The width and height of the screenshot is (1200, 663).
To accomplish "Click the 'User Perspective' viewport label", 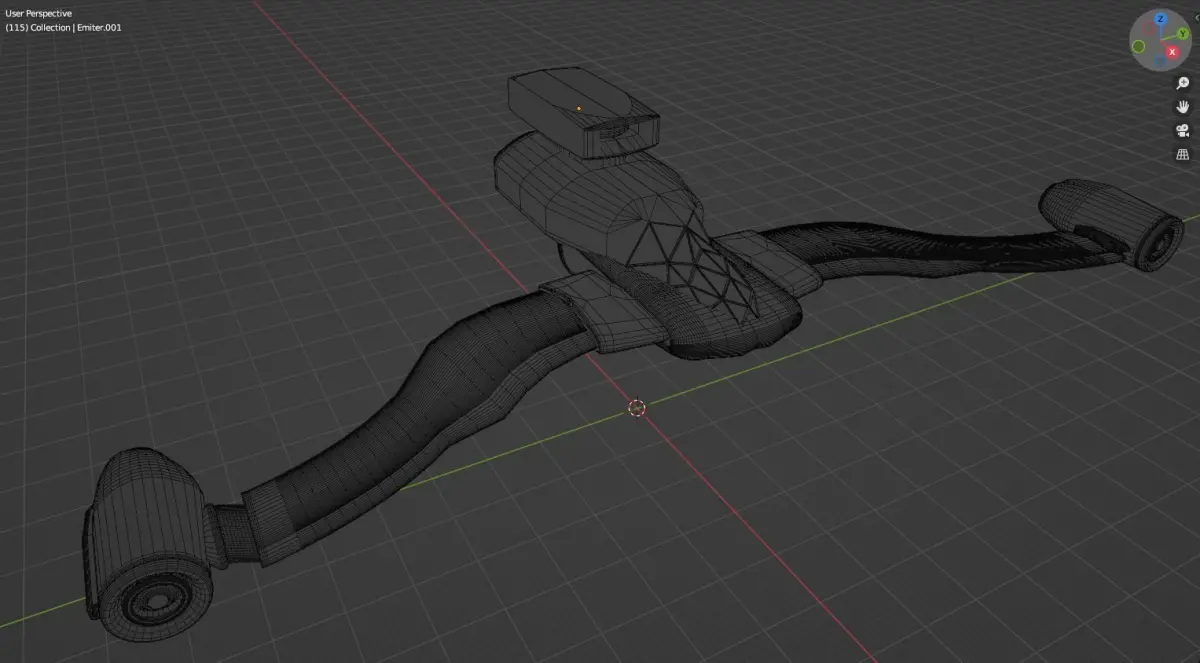I will [x=39, y=13].
